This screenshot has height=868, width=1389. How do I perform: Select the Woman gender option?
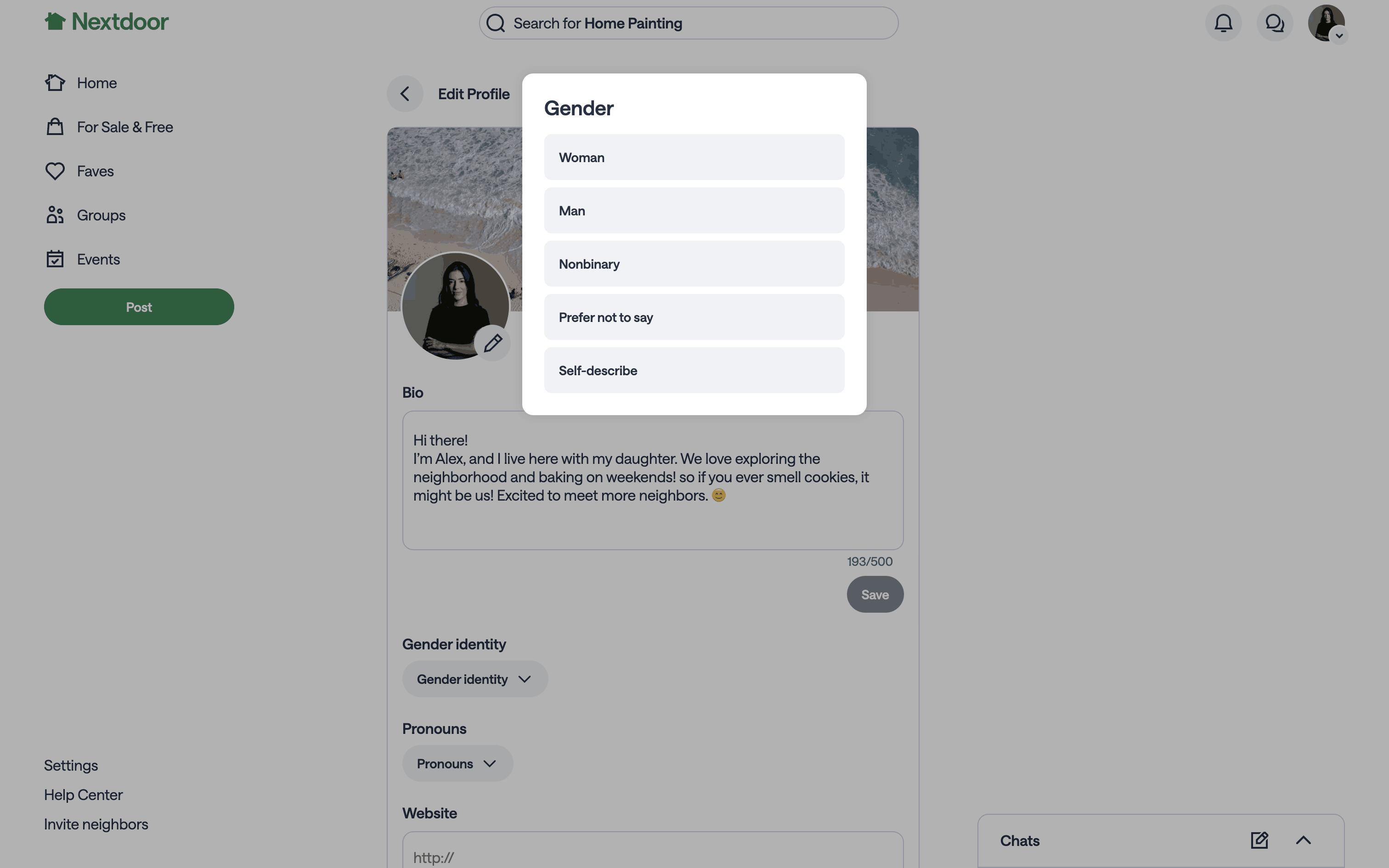(x=694, y=157)
